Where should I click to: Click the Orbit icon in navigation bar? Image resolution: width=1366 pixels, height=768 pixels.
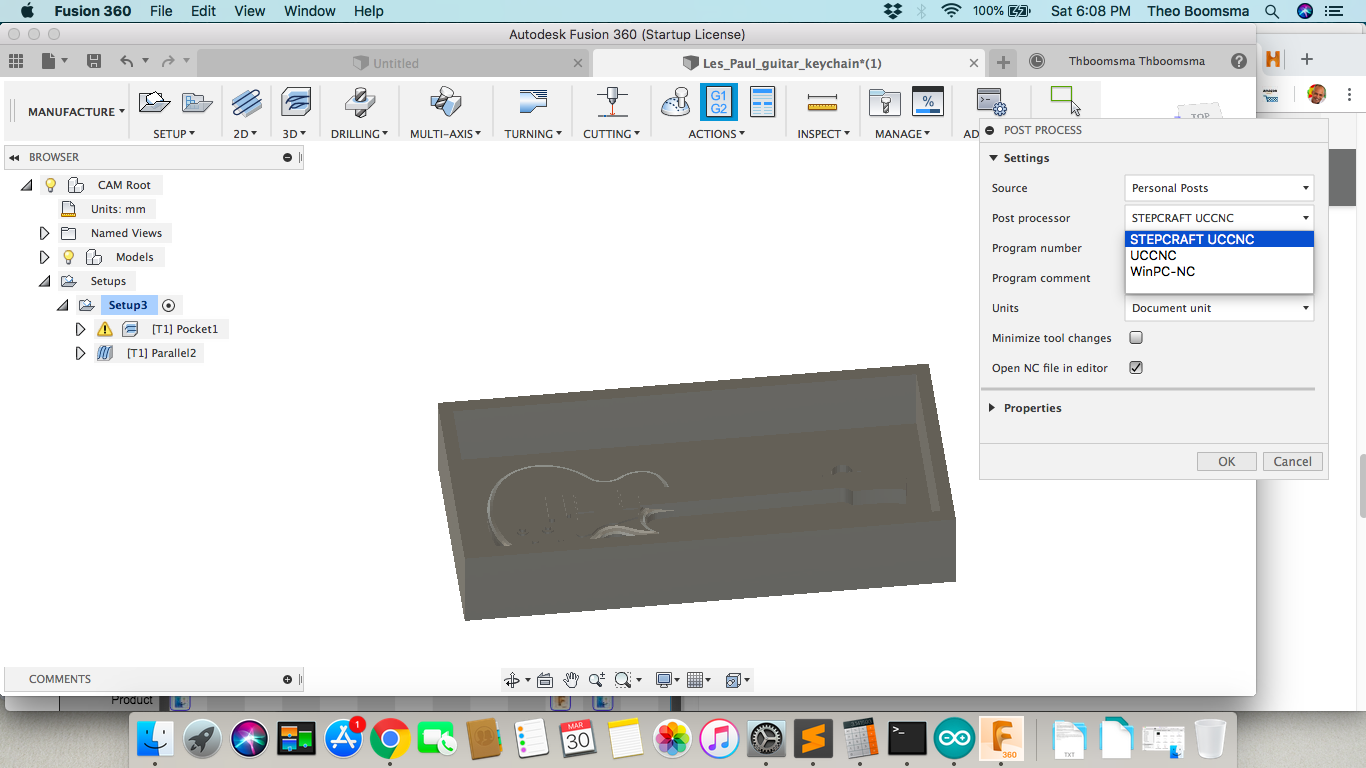tap(512, 680)
